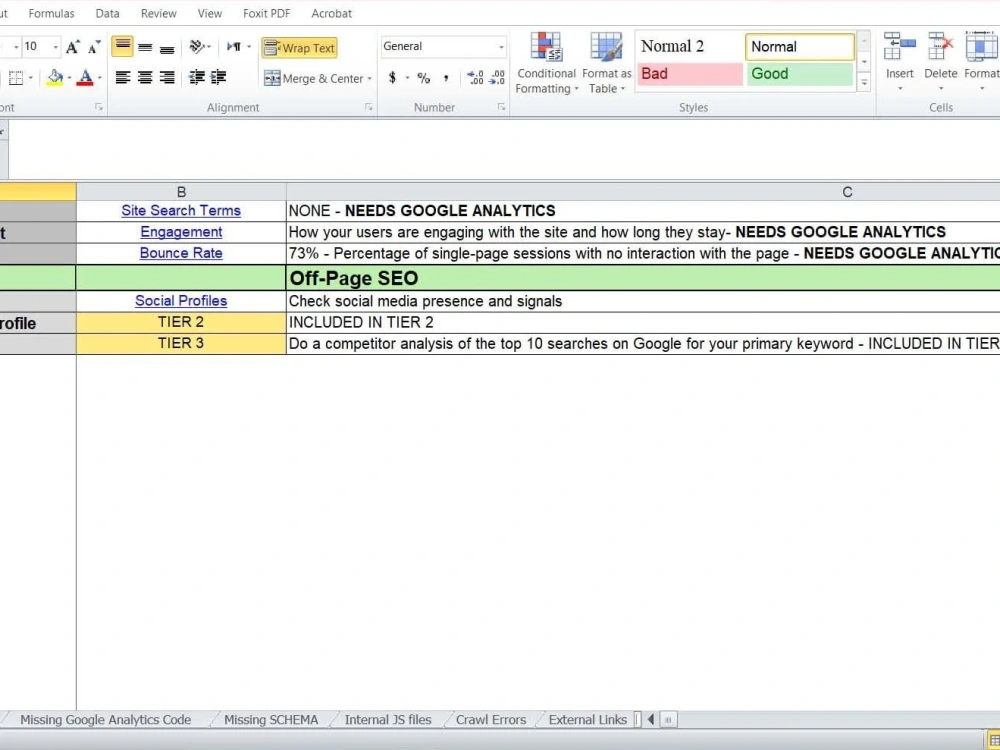Screen dimensions: 1000x750
Task: Switch to Crawl Errors sheet
Action: point(491,720)
